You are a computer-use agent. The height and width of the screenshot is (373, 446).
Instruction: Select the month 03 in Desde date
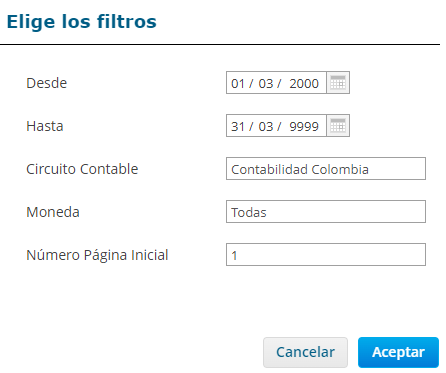266,83
